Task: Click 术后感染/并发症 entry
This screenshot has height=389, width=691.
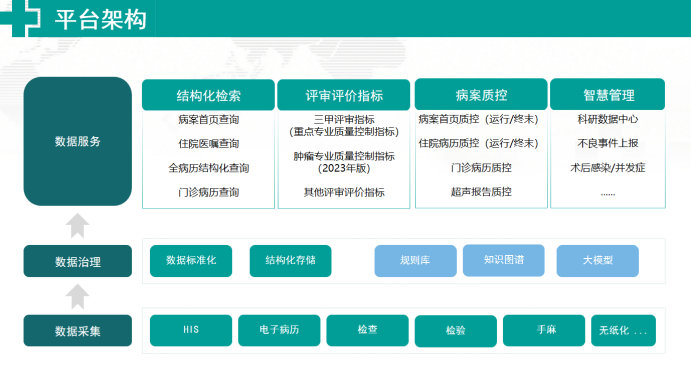Action: (608, 167)
